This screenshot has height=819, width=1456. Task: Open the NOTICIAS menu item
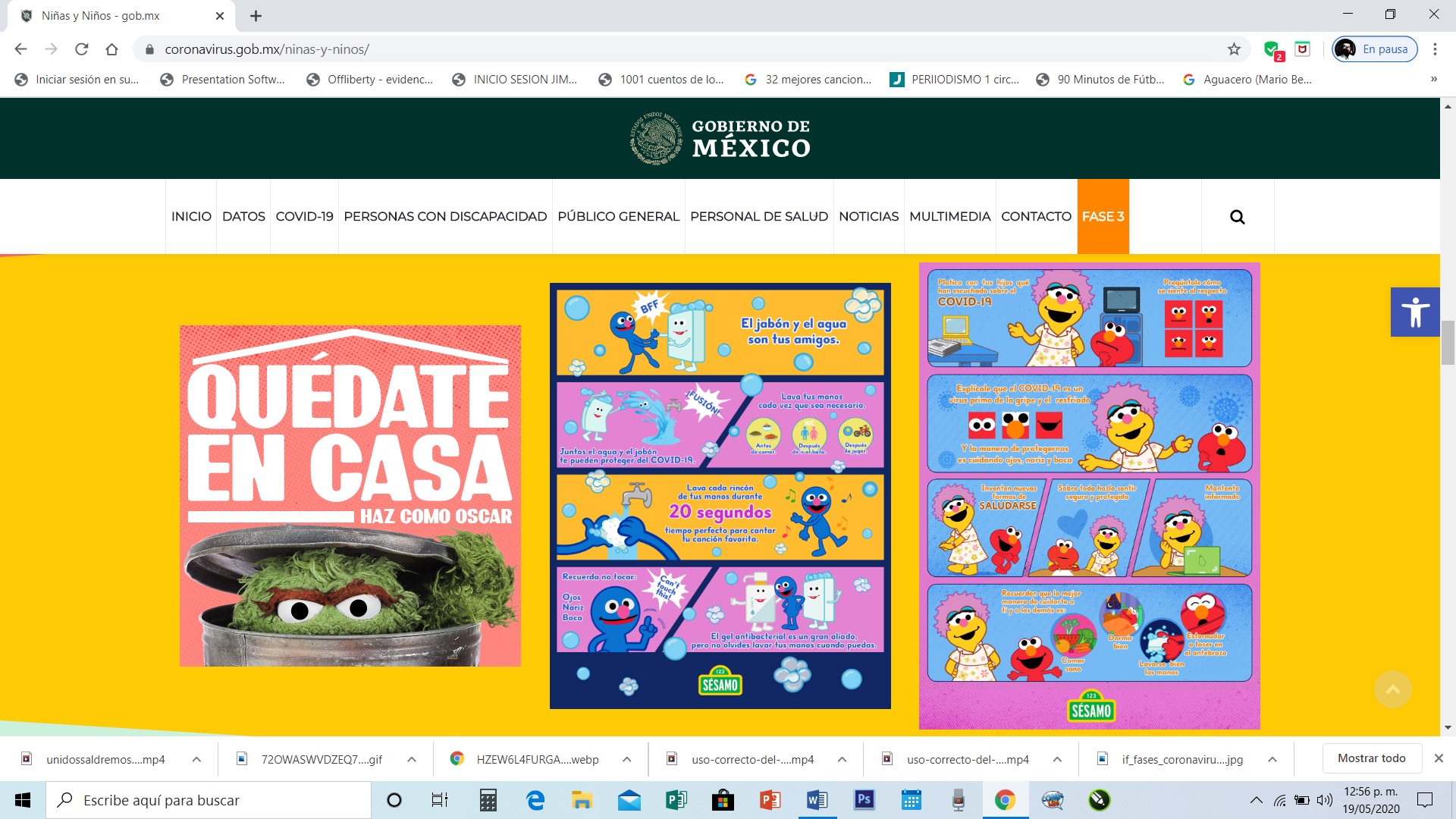(868, 217)
